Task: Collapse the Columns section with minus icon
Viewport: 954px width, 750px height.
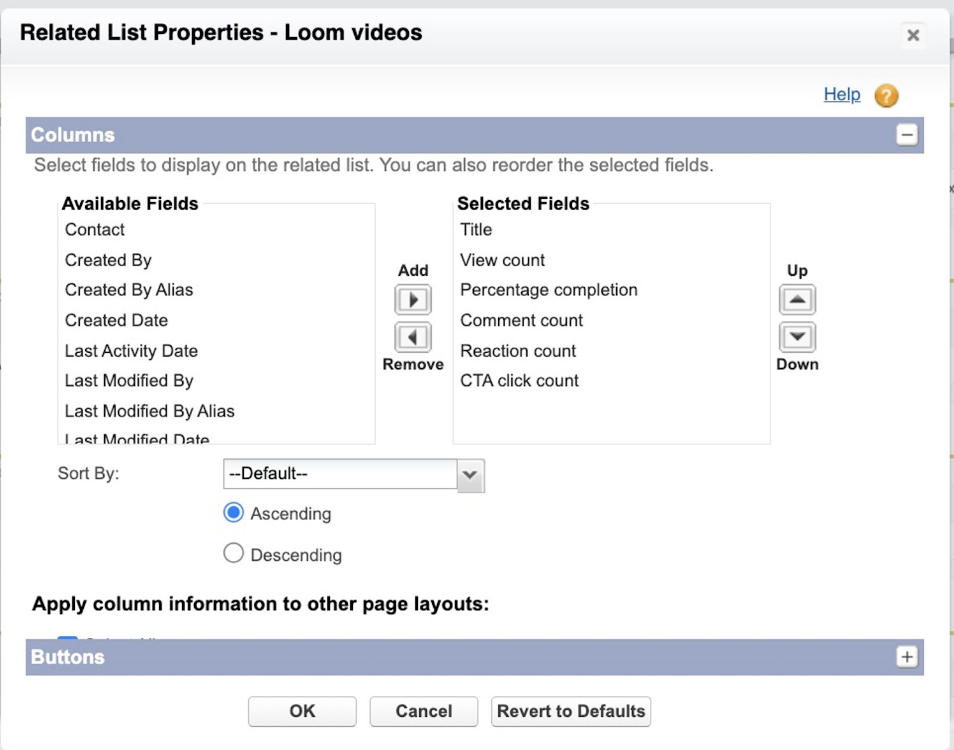Action: pos(907,135)
